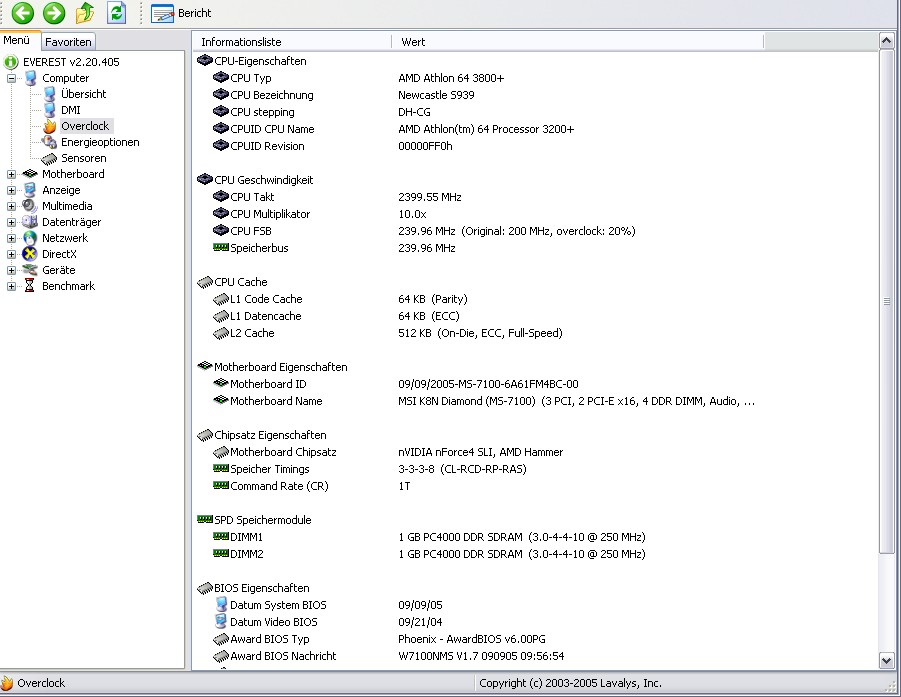
Task: Expand the DirectX node
Action: [x=11, y=254]
